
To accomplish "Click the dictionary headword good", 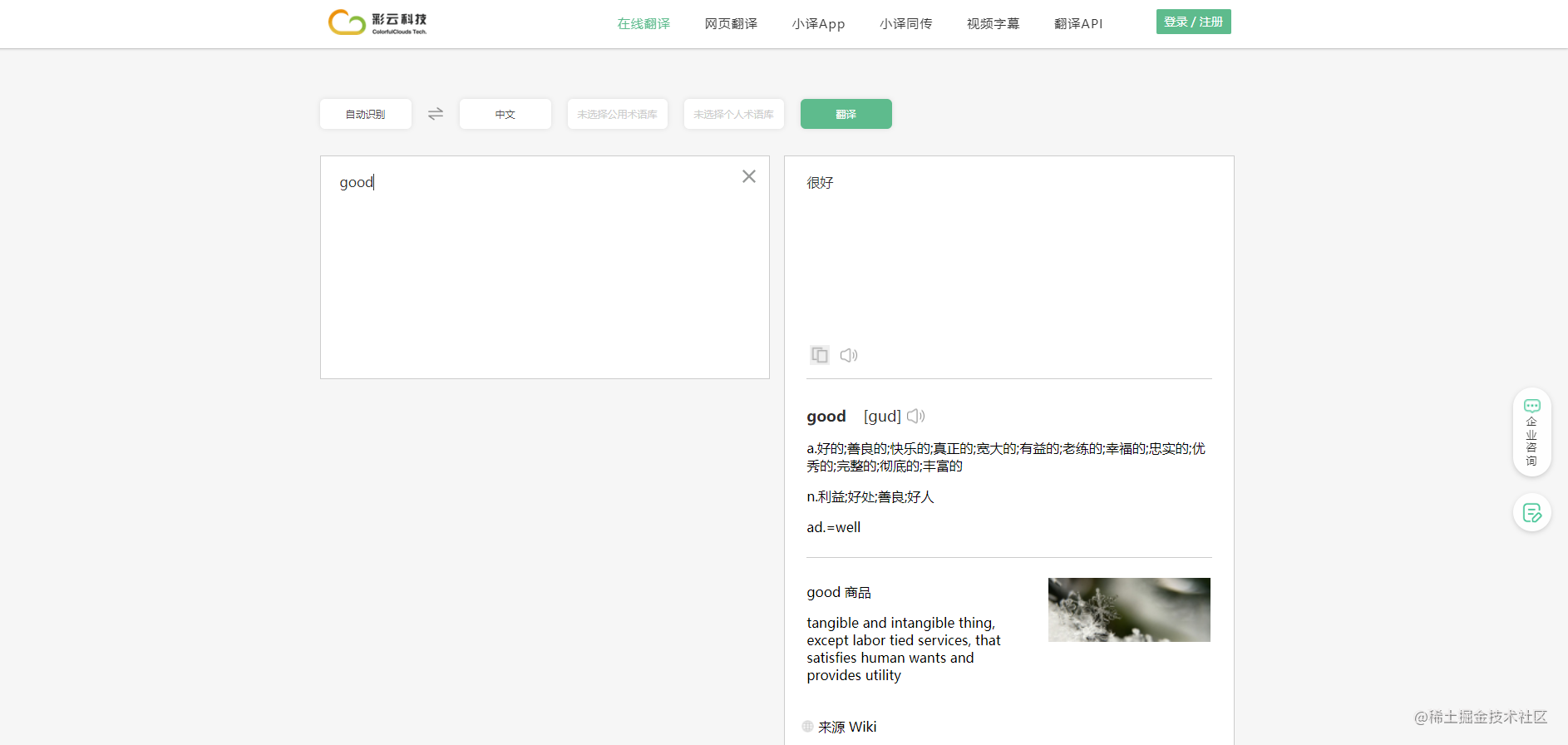I will [826, 417].
